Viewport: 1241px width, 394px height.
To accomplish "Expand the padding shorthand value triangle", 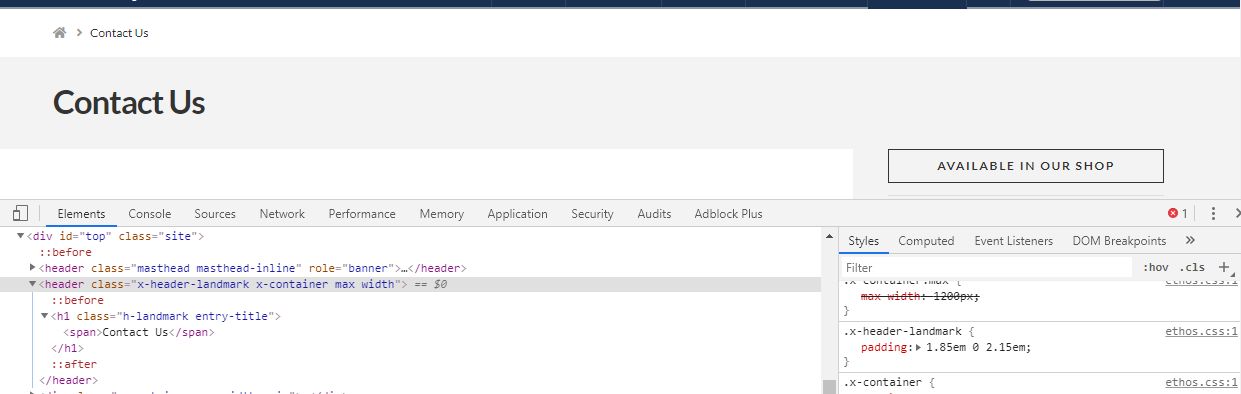I will click(x=919, y=347).
